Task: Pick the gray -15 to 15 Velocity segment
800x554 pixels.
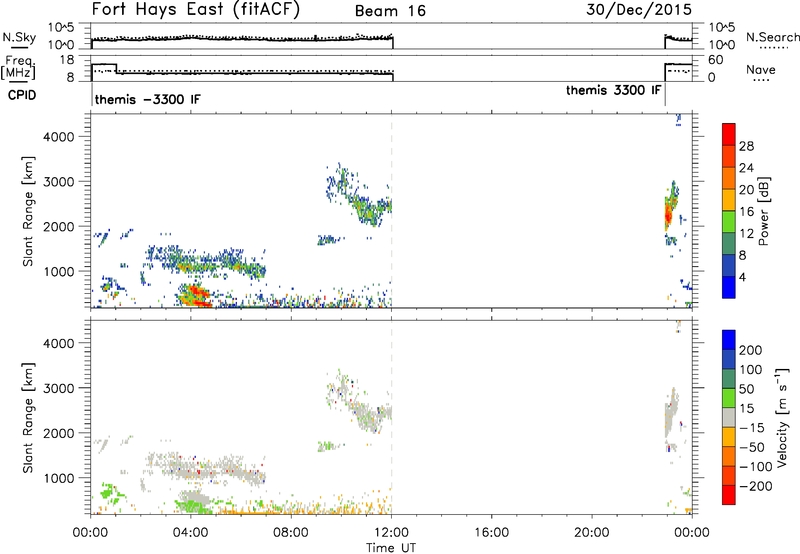Action: 729,417
